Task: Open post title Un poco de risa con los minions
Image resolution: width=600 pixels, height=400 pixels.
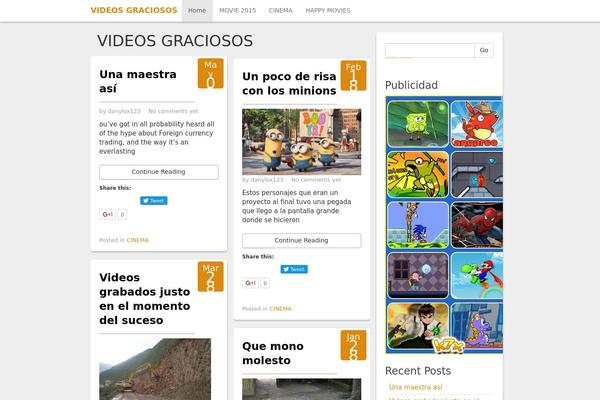Action: point(289,83)
